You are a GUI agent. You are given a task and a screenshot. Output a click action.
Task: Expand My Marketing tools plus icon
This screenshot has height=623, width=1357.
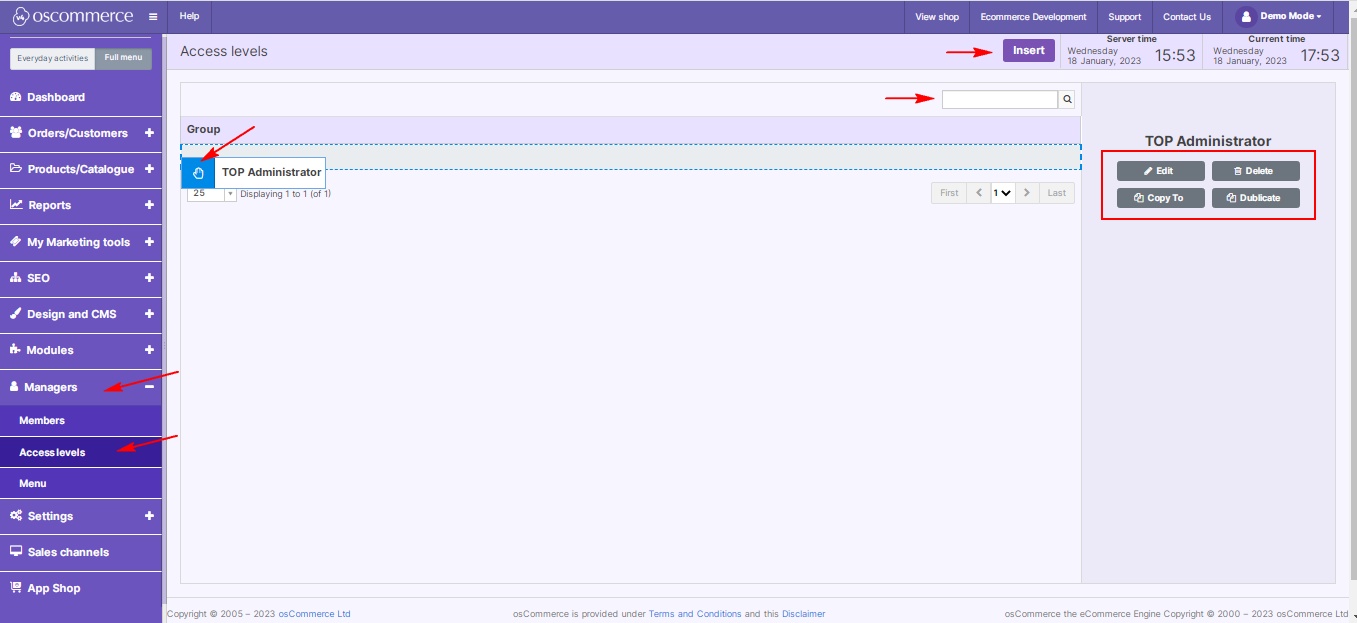(x=149, y=242)
